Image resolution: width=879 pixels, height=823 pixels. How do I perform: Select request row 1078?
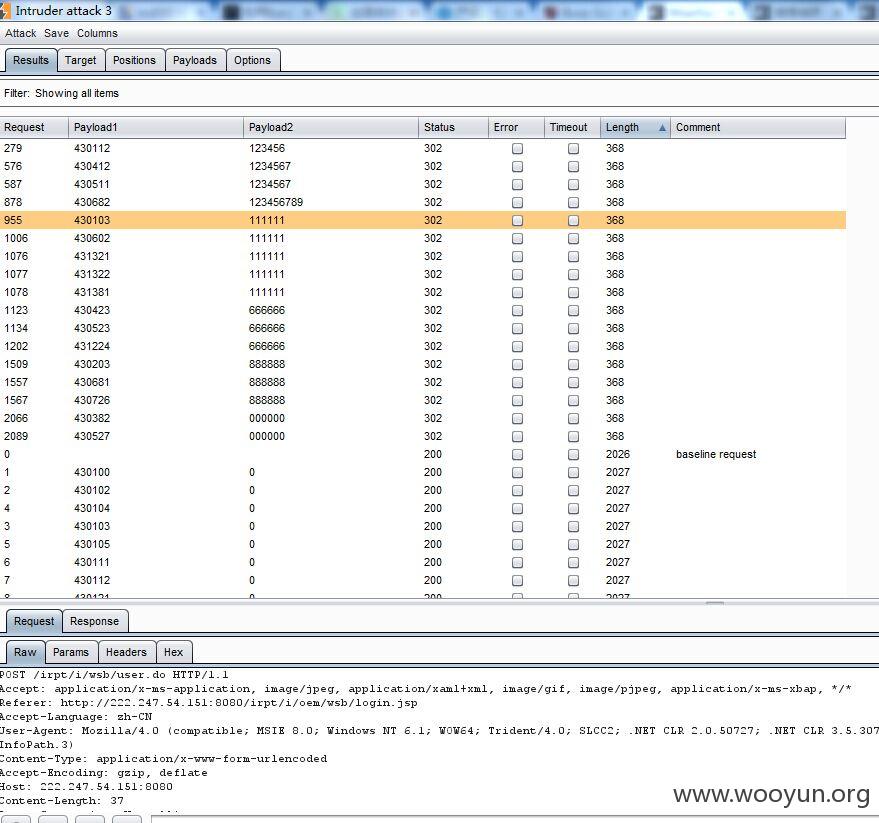[x=423, y=292]
